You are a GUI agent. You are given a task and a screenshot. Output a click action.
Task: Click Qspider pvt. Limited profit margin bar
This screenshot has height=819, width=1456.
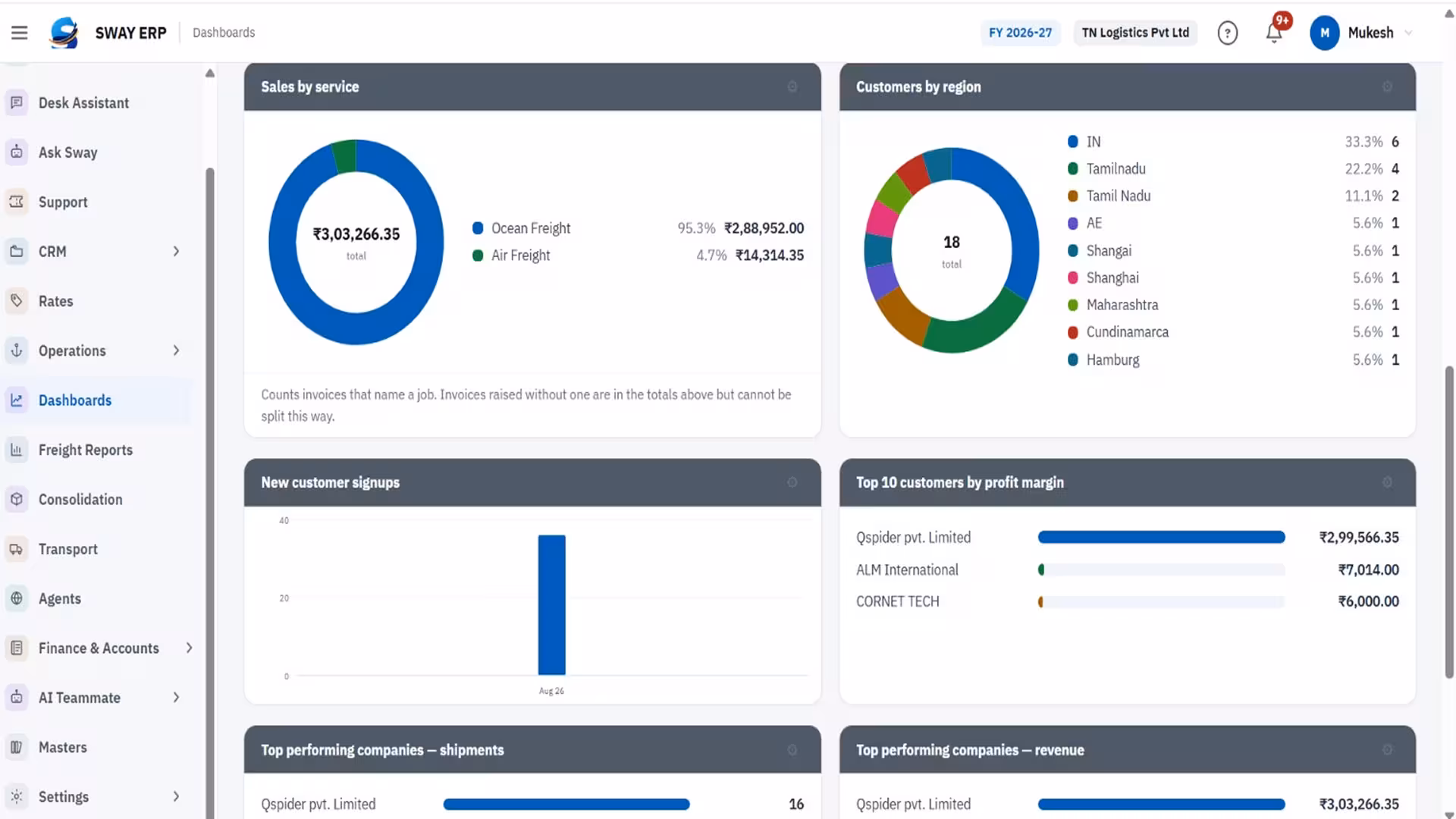(x=1161, y=537)
